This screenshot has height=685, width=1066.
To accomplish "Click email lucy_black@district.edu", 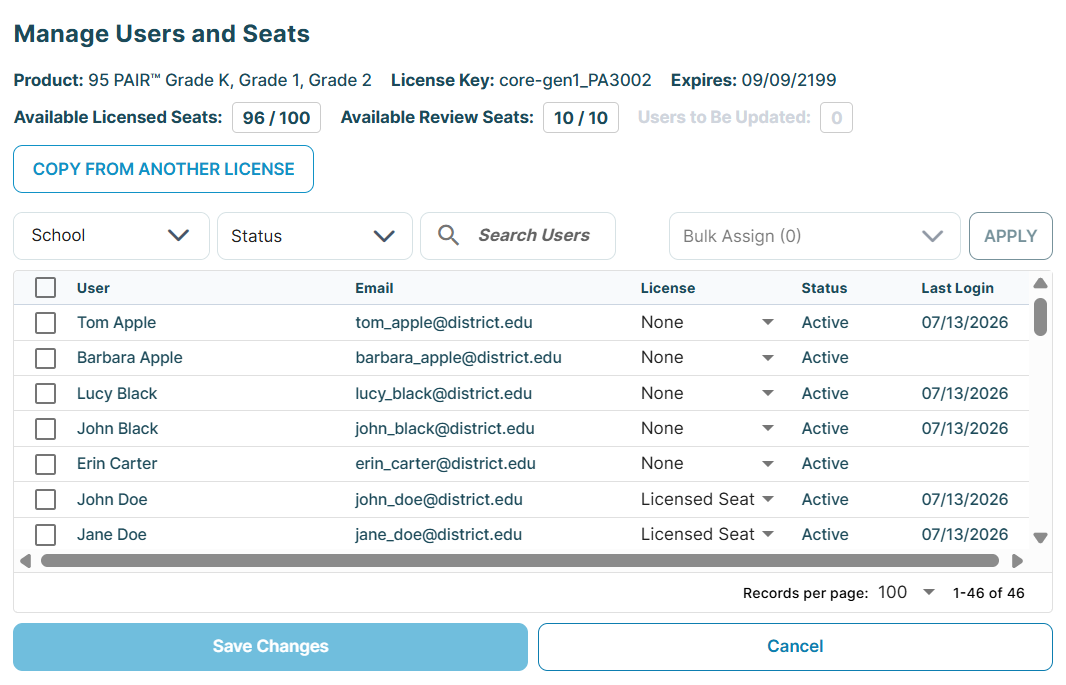I will [x=443, y=393].
